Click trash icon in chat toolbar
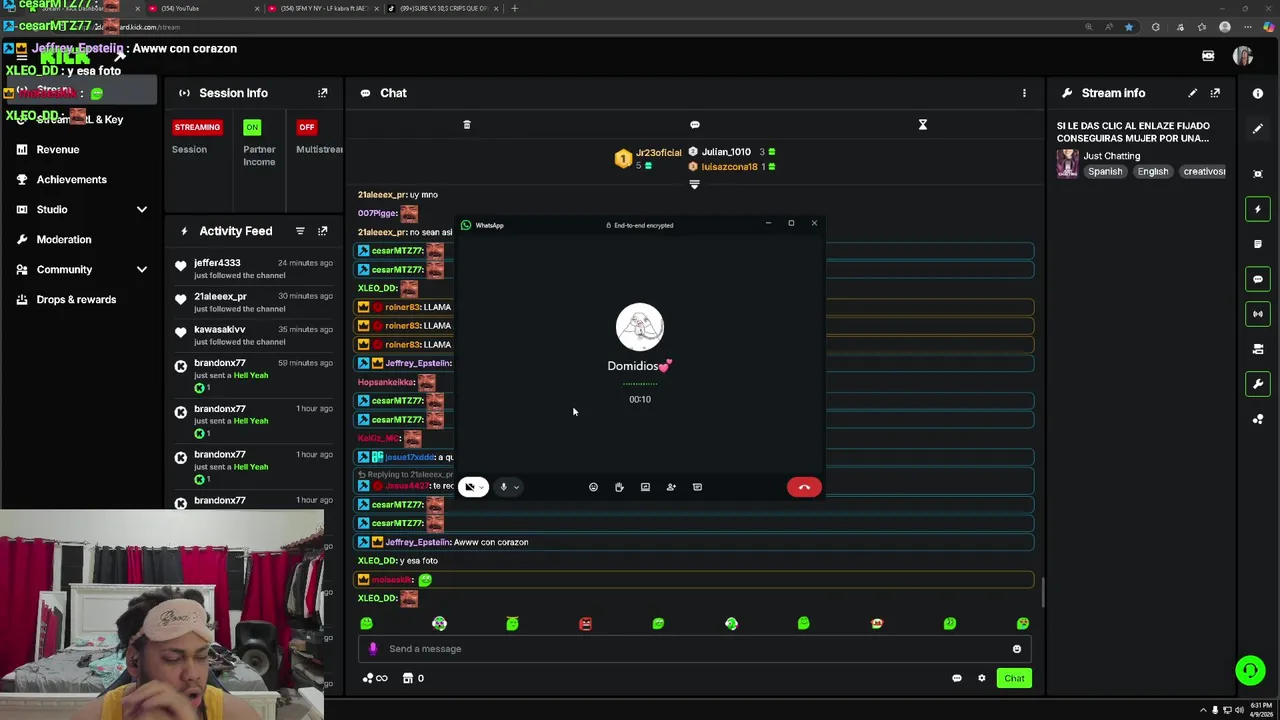1280x720 pixels. [x=466, y=125]
